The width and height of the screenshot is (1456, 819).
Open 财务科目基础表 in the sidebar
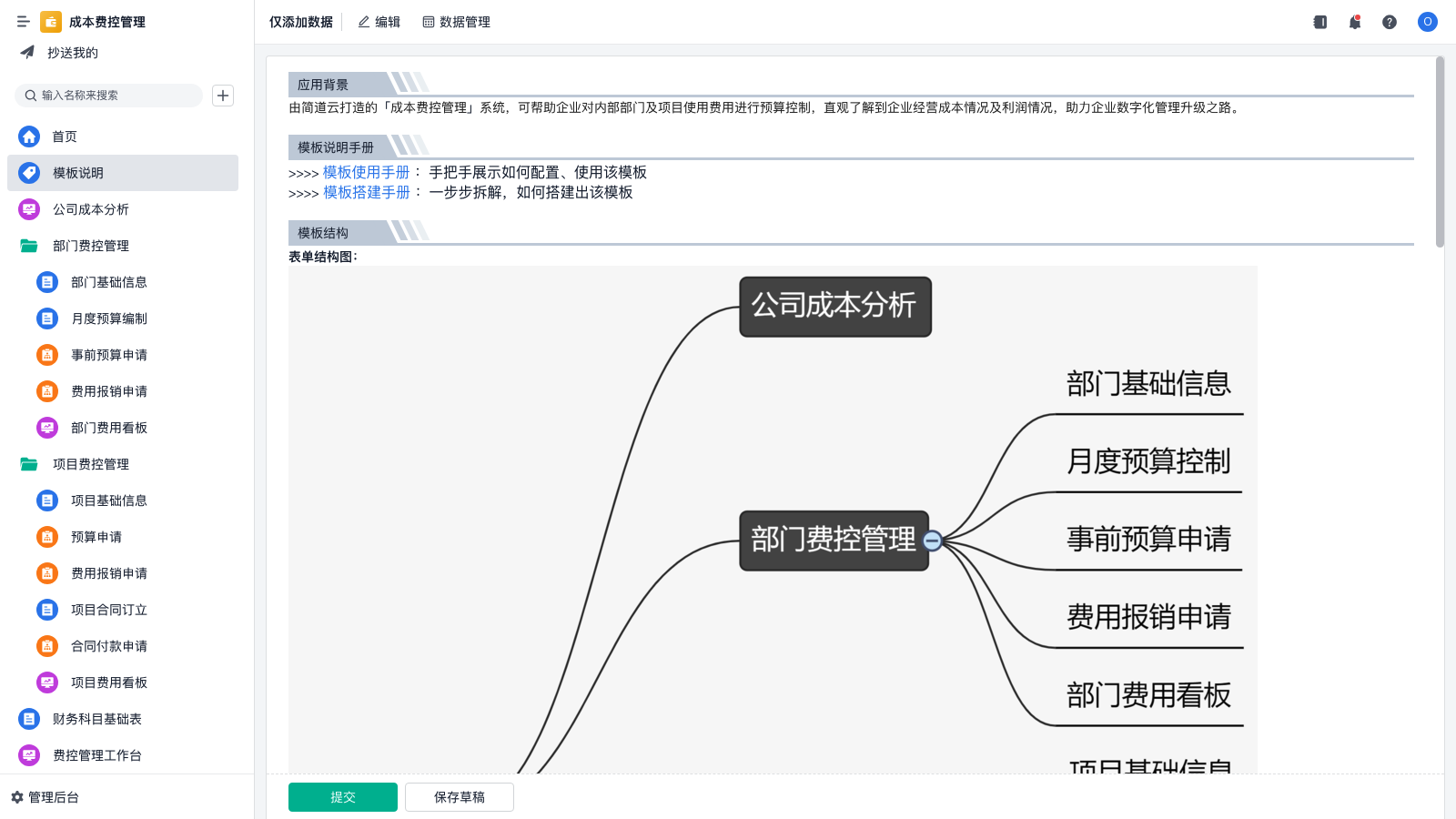coord(123,719)
